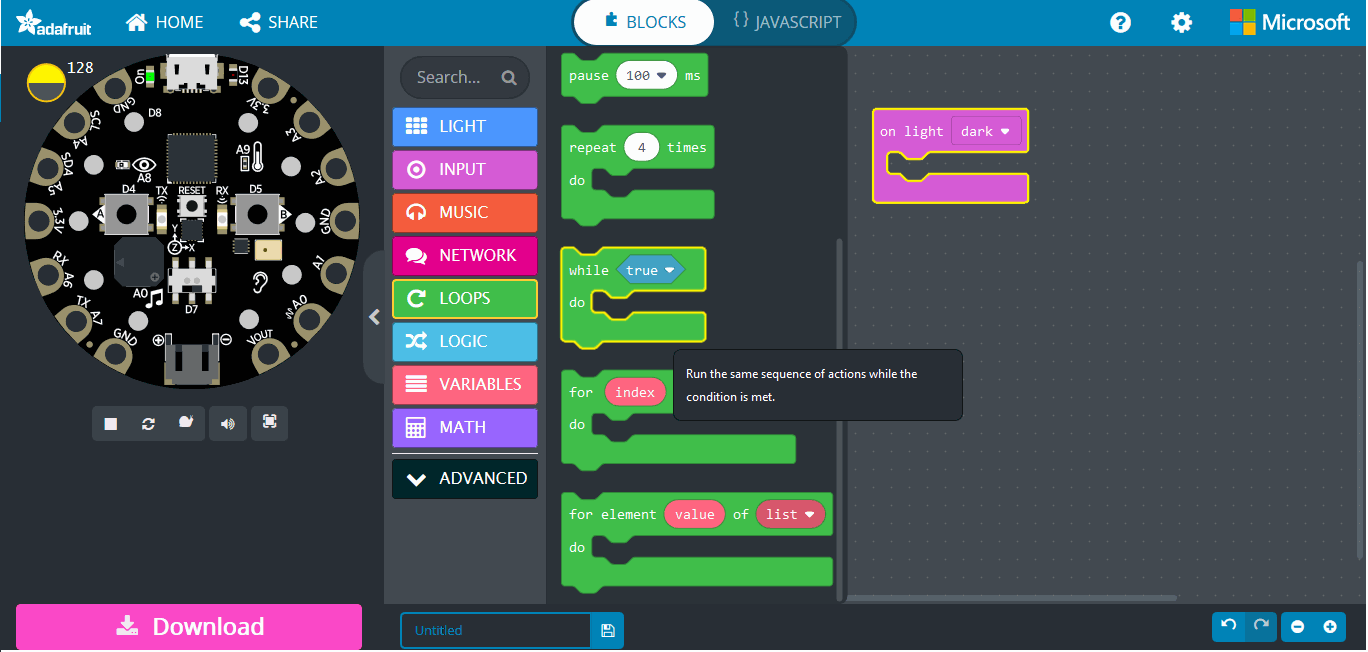
Task: Undo the last action
Action: coord(1229,627)
